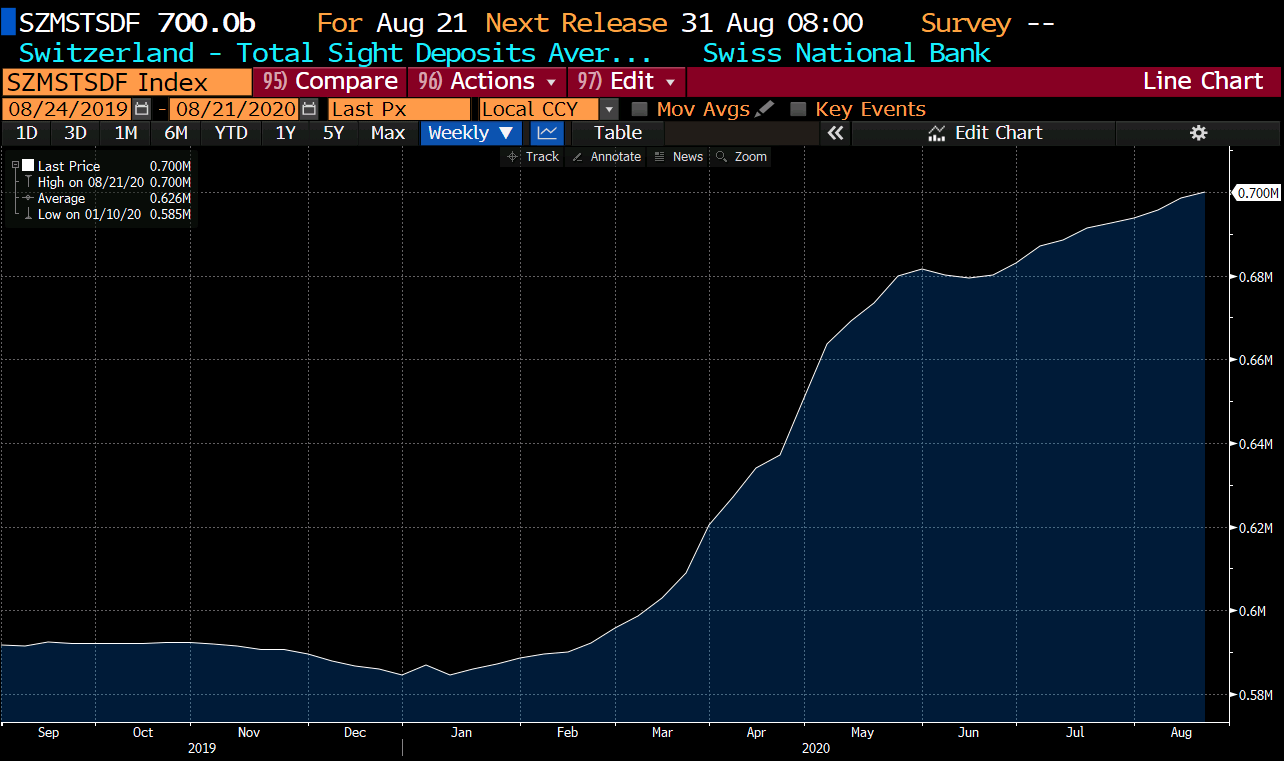Activate the Annotate tool
Image resolution: width=1284 pixels, height=761 pixels.
tap(606, 157)
